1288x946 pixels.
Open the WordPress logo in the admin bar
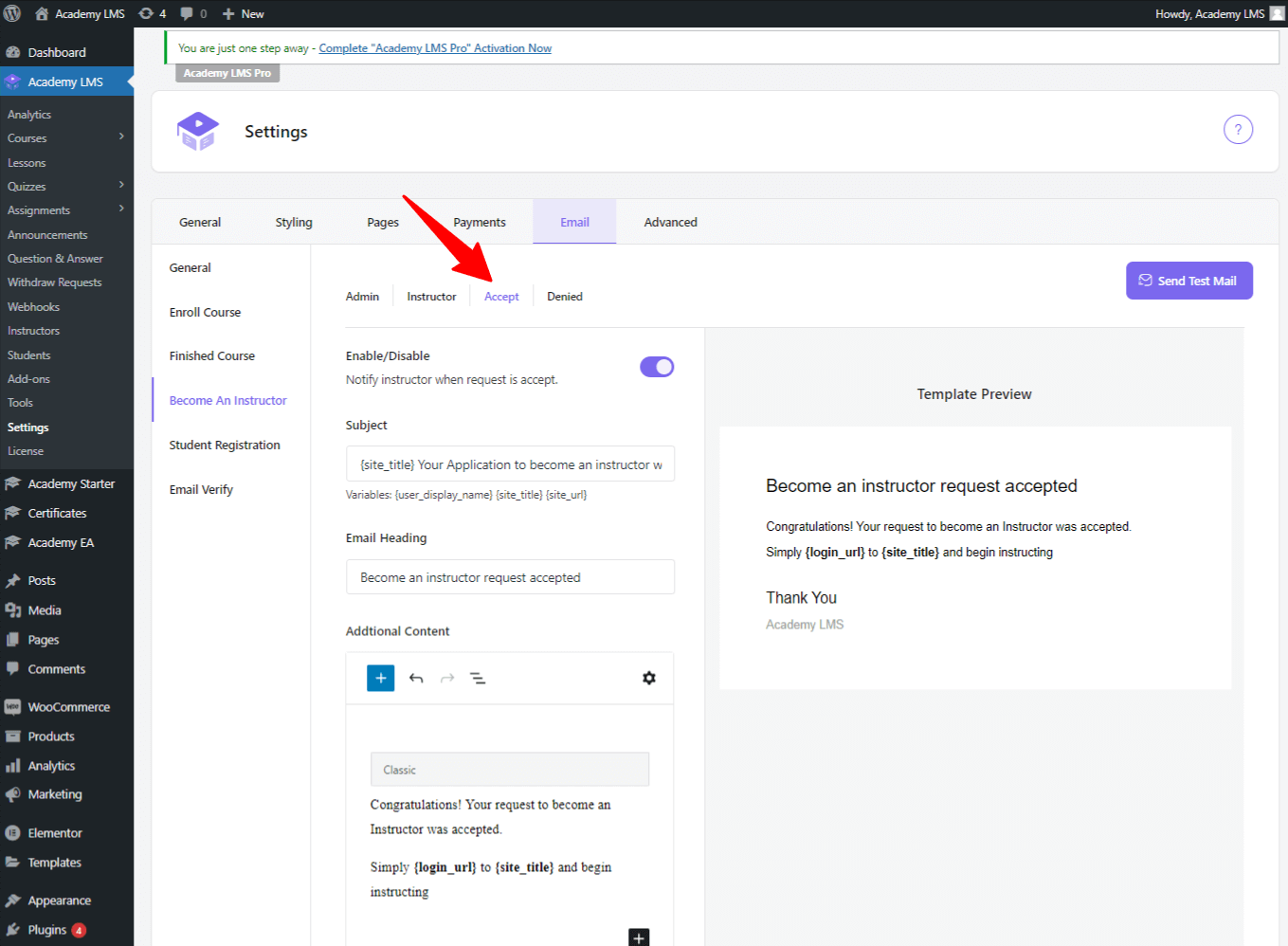click(x=13, y=13)
